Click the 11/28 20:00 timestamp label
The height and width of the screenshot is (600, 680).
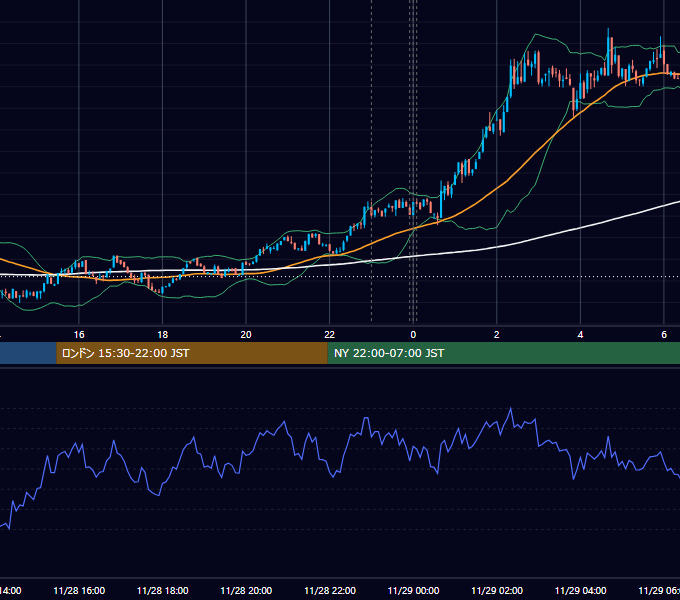[x=246, y=591]
